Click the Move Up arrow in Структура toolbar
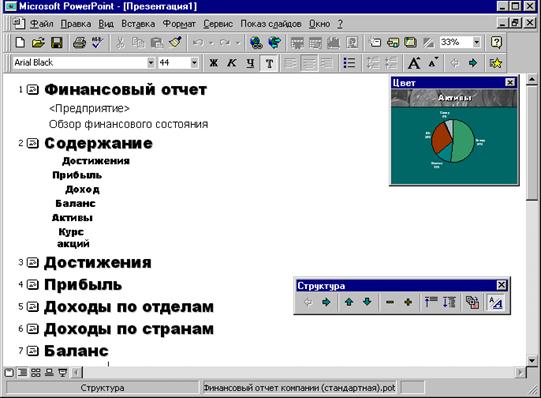 (349, 302)
